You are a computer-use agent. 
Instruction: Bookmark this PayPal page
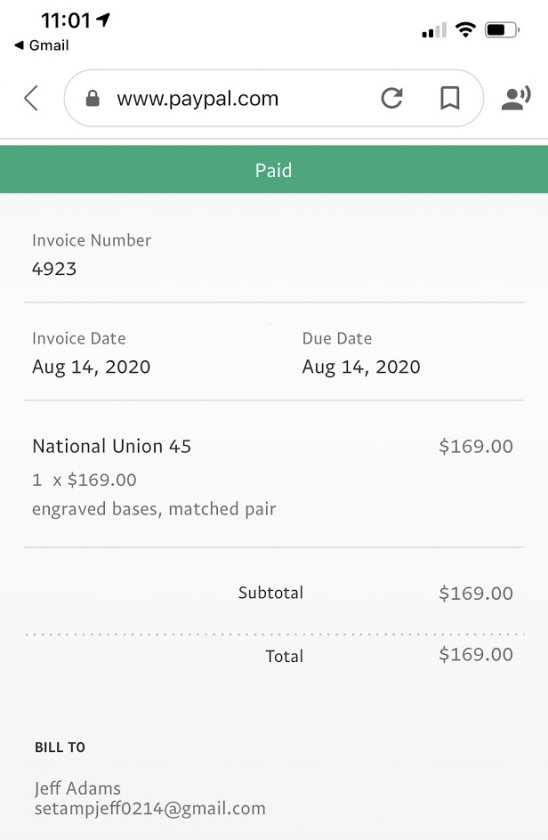click(449, 99)
